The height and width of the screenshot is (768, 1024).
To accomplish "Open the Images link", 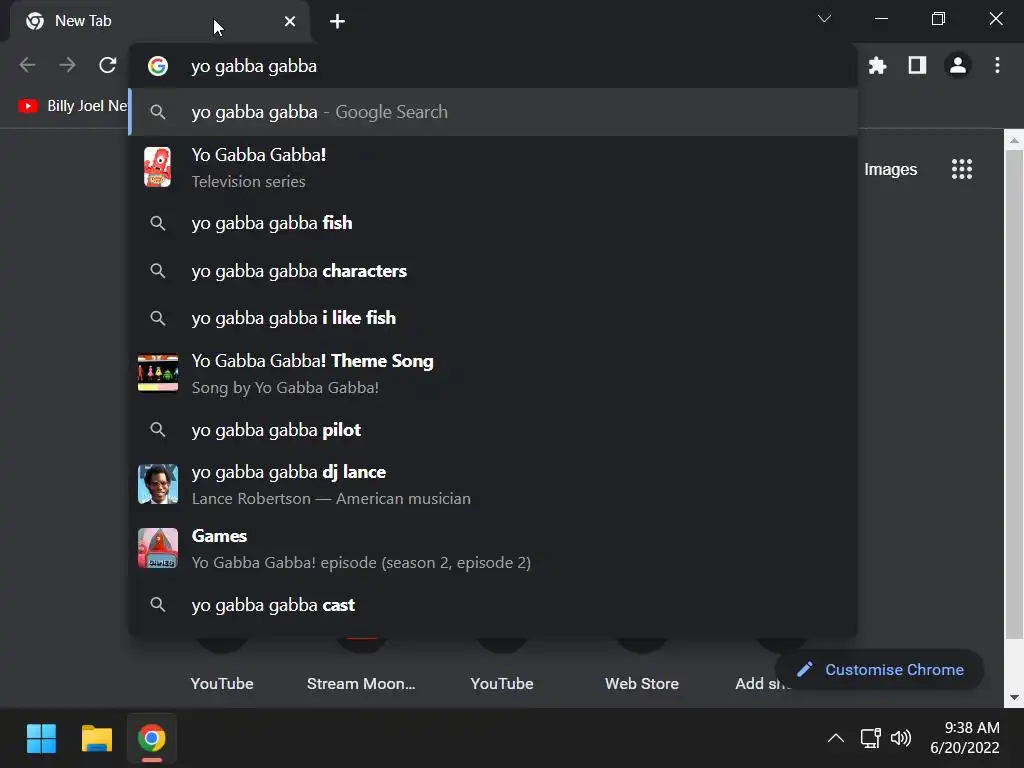I will 890,170.
